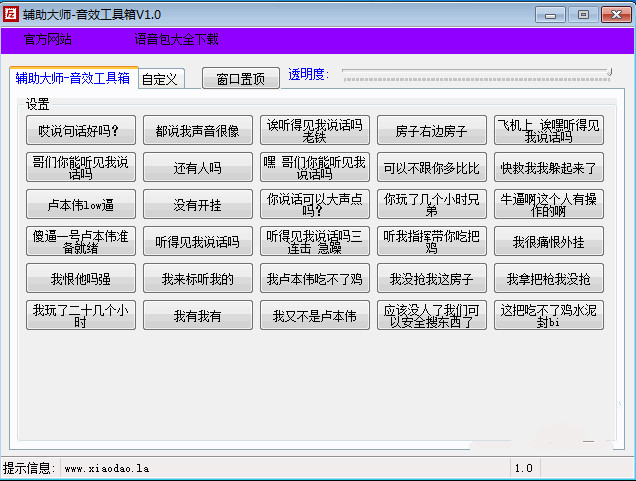
Task: Play the 快救我我躲起来了 sound
Action: pos(549,167)
